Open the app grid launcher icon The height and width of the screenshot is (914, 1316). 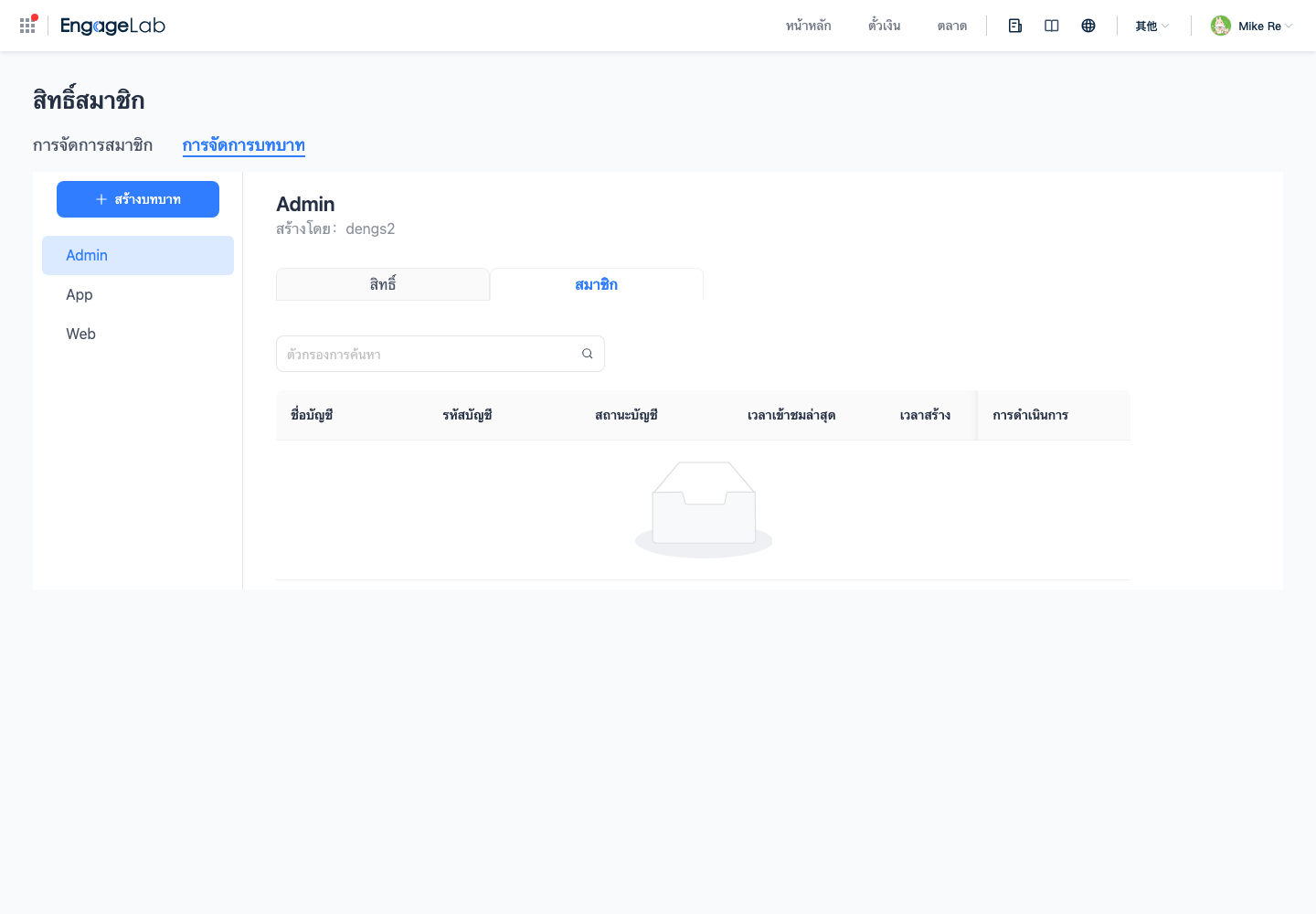[x=27, y=26]
